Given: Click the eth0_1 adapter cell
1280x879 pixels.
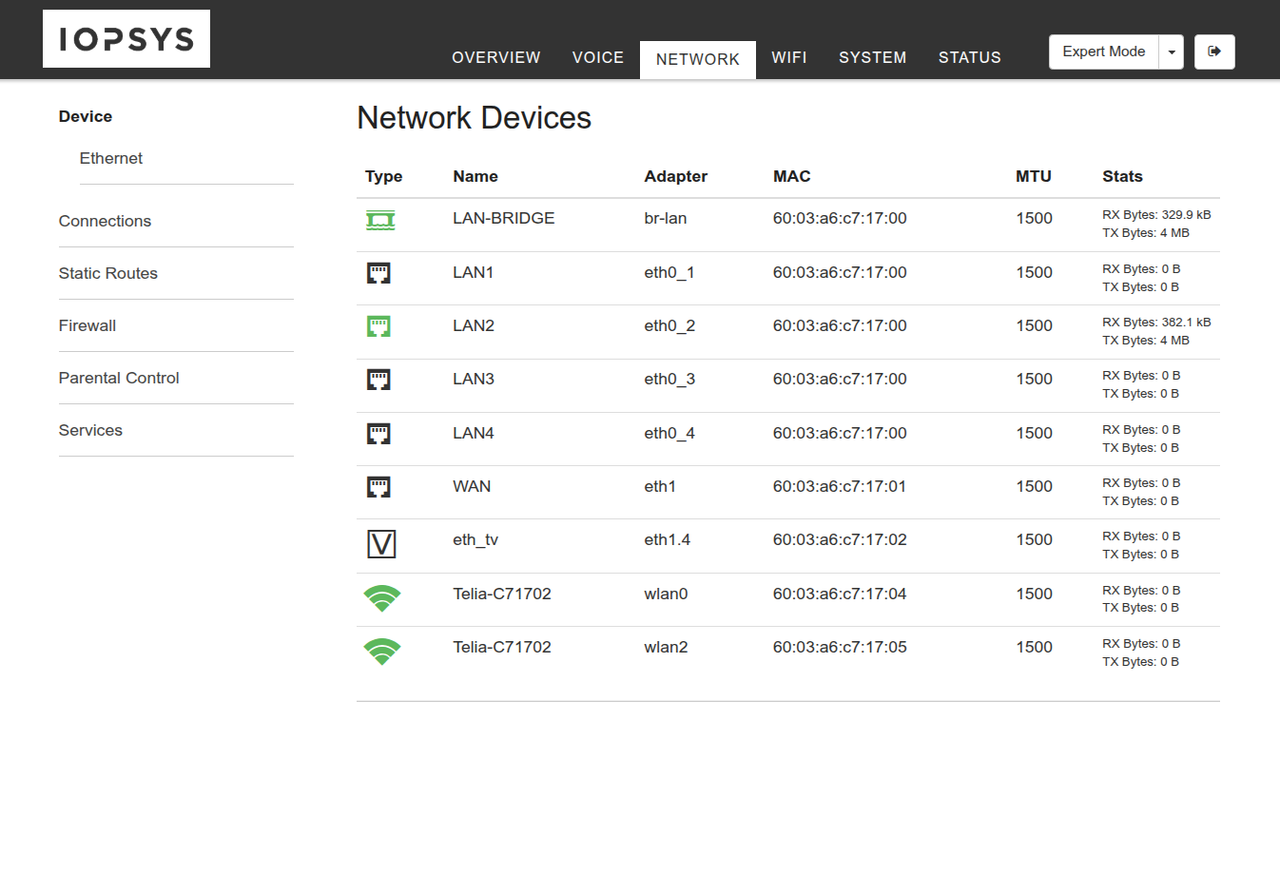Looking at the screenshot, I should 669,272.
